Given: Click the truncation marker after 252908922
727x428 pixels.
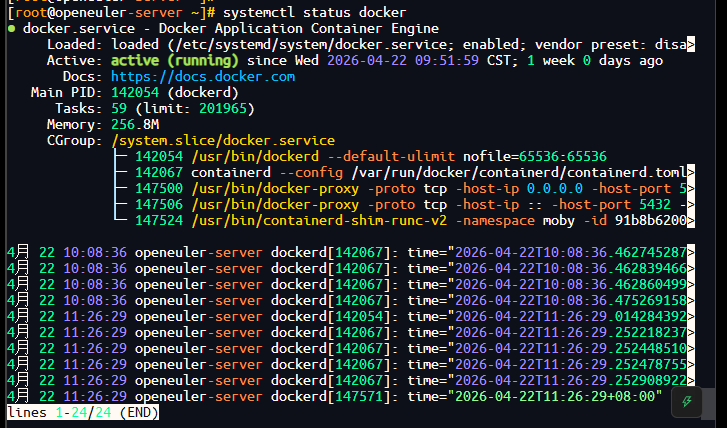Looking at the screenshot, I should click(690, 380).
